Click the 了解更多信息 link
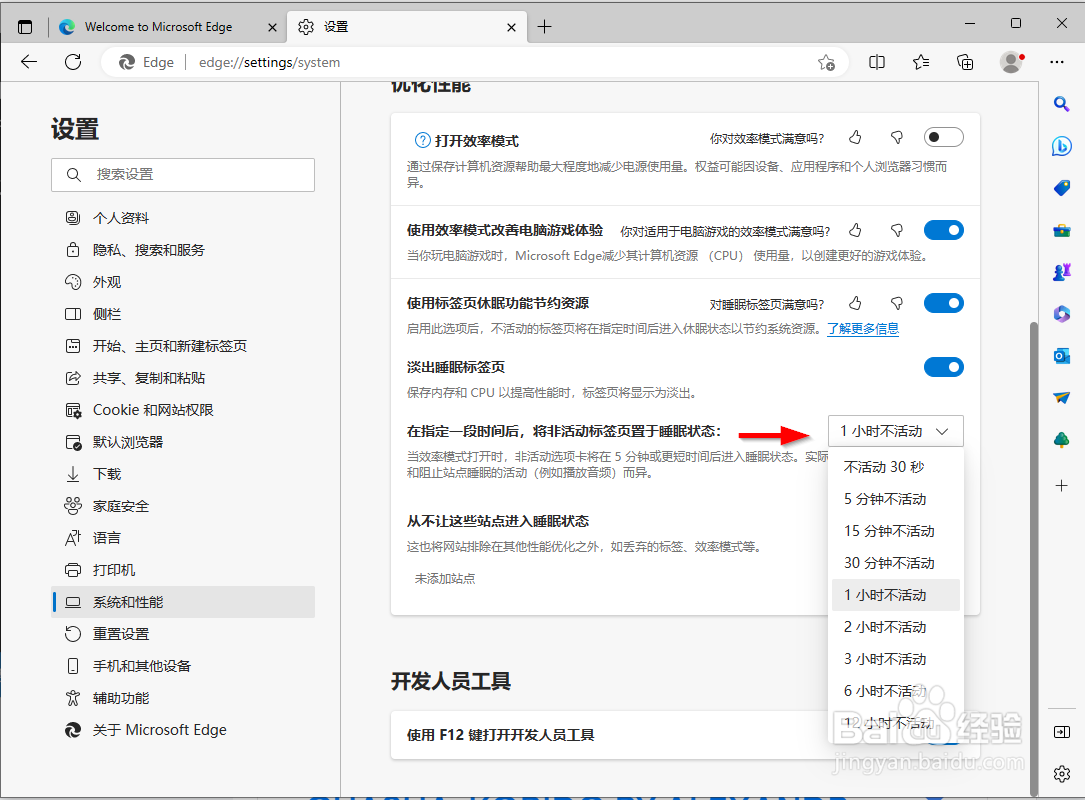 pyautogui.click(x=863, y=327)
